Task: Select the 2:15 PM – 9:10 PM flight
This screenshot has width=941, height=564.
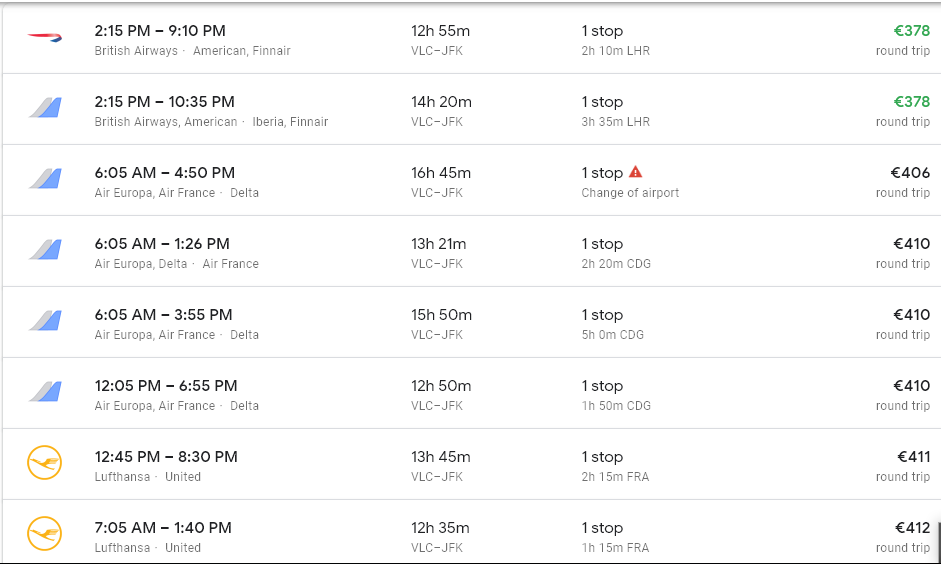Action: click(x=160, y=31)
